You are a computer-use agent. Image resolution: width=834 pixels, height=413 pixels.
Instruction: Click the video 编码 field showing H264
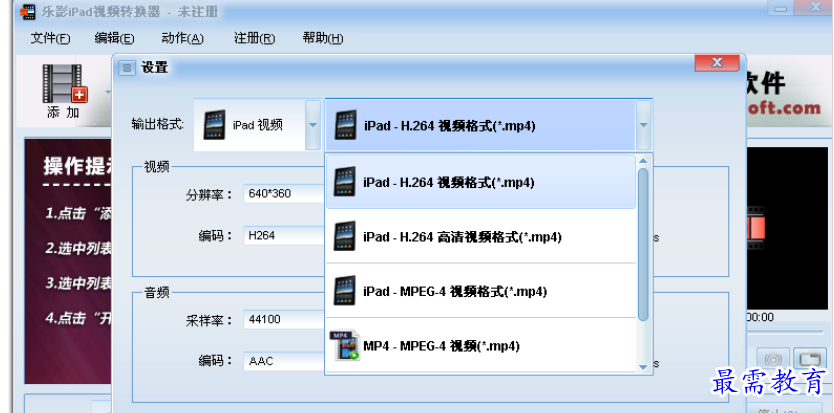click(284, 236)
